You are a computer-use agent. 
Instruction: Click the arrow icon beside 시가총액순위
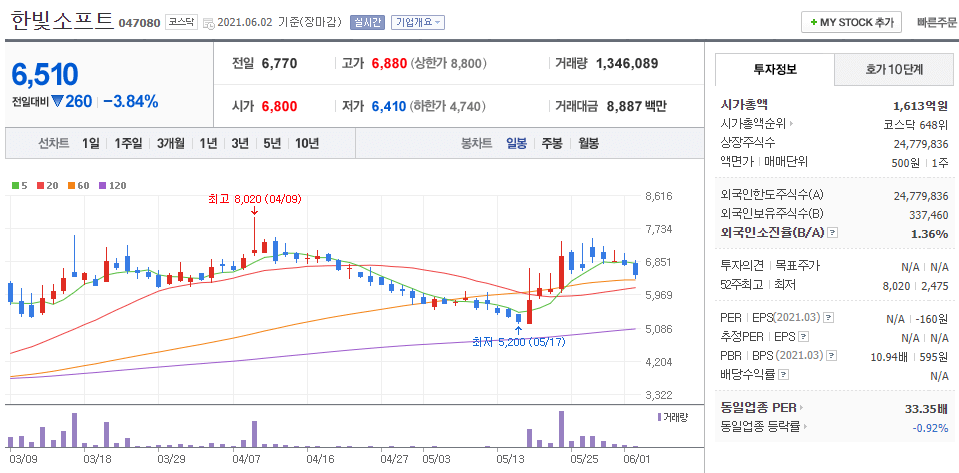792,125
